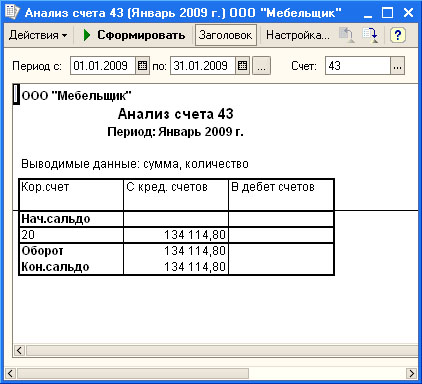
Task: Select the Кор.счет column header
Action: coord(71,195)
